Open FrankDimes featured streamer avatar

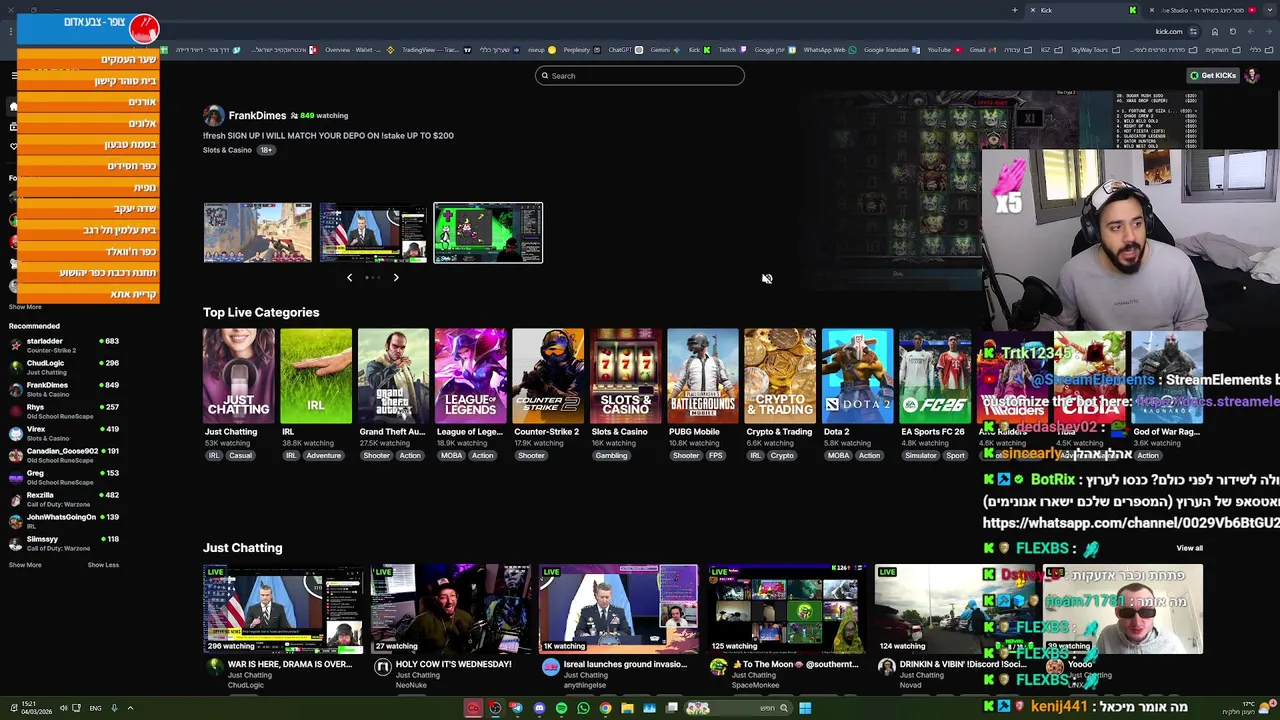[x=213, y=116]
